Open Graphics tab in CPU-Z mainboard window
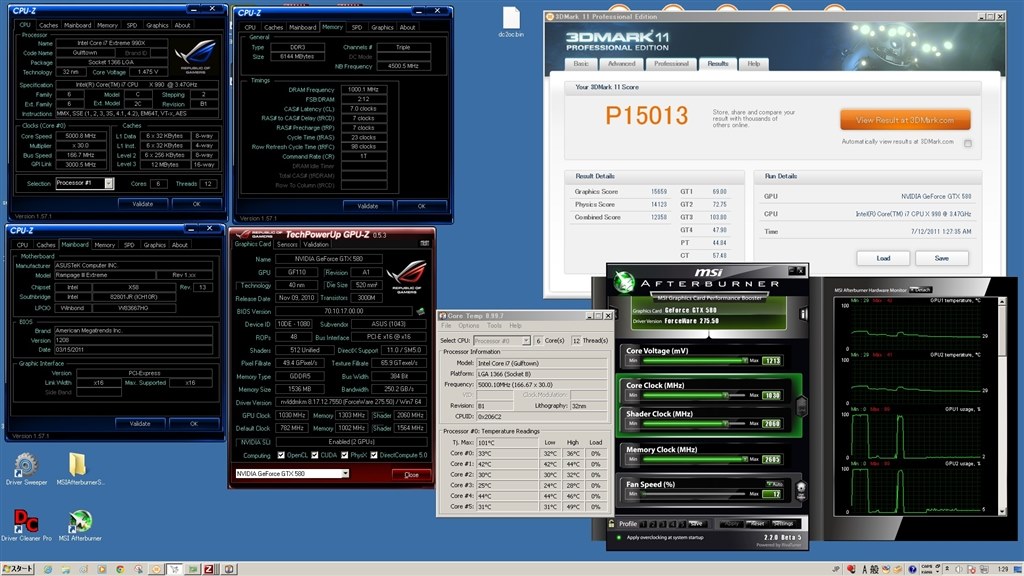 point(154,245)
